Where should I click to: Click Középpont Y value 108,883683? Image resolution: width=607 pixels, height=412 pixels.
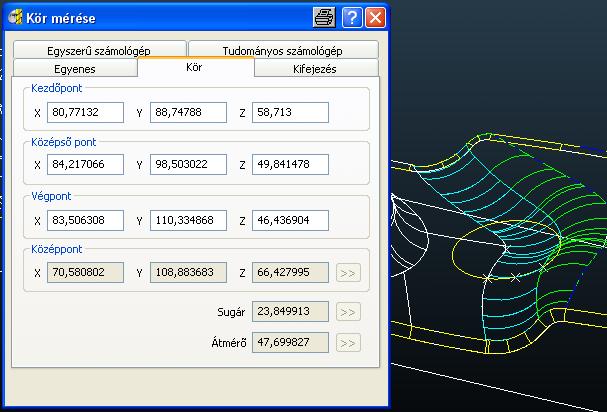coord(188,272)
